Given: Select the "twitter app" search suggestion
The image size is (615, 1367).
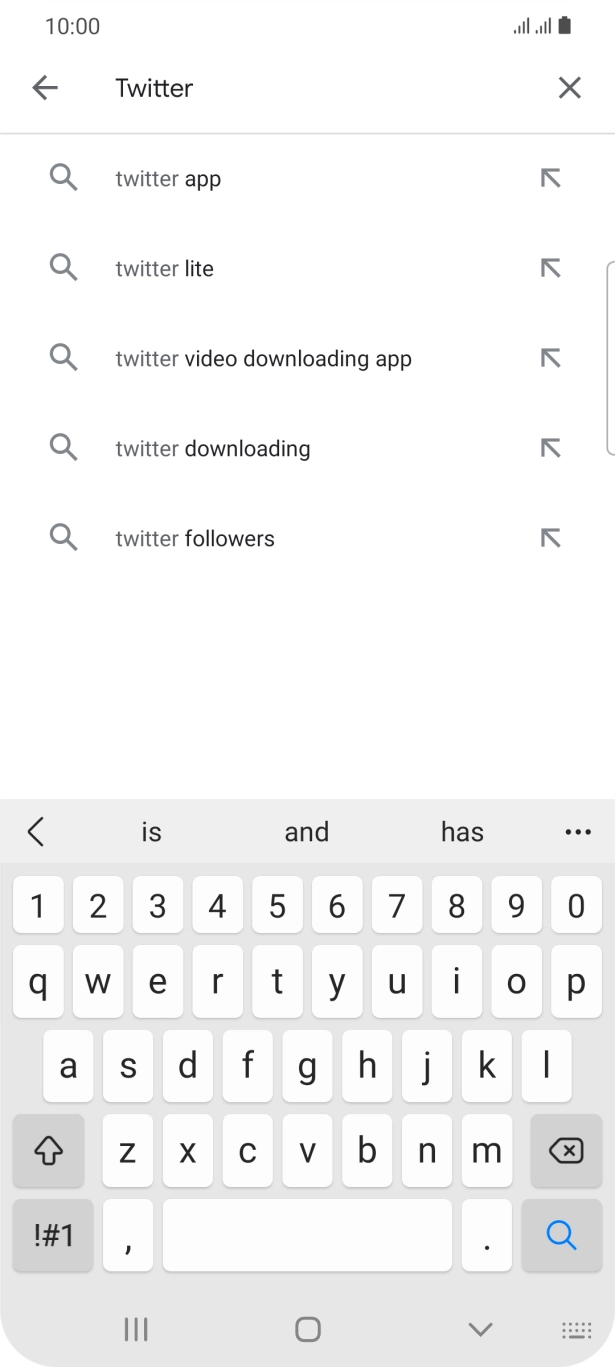Looking at the screenshot, I should pyautogui.click(x=166, y=178).
